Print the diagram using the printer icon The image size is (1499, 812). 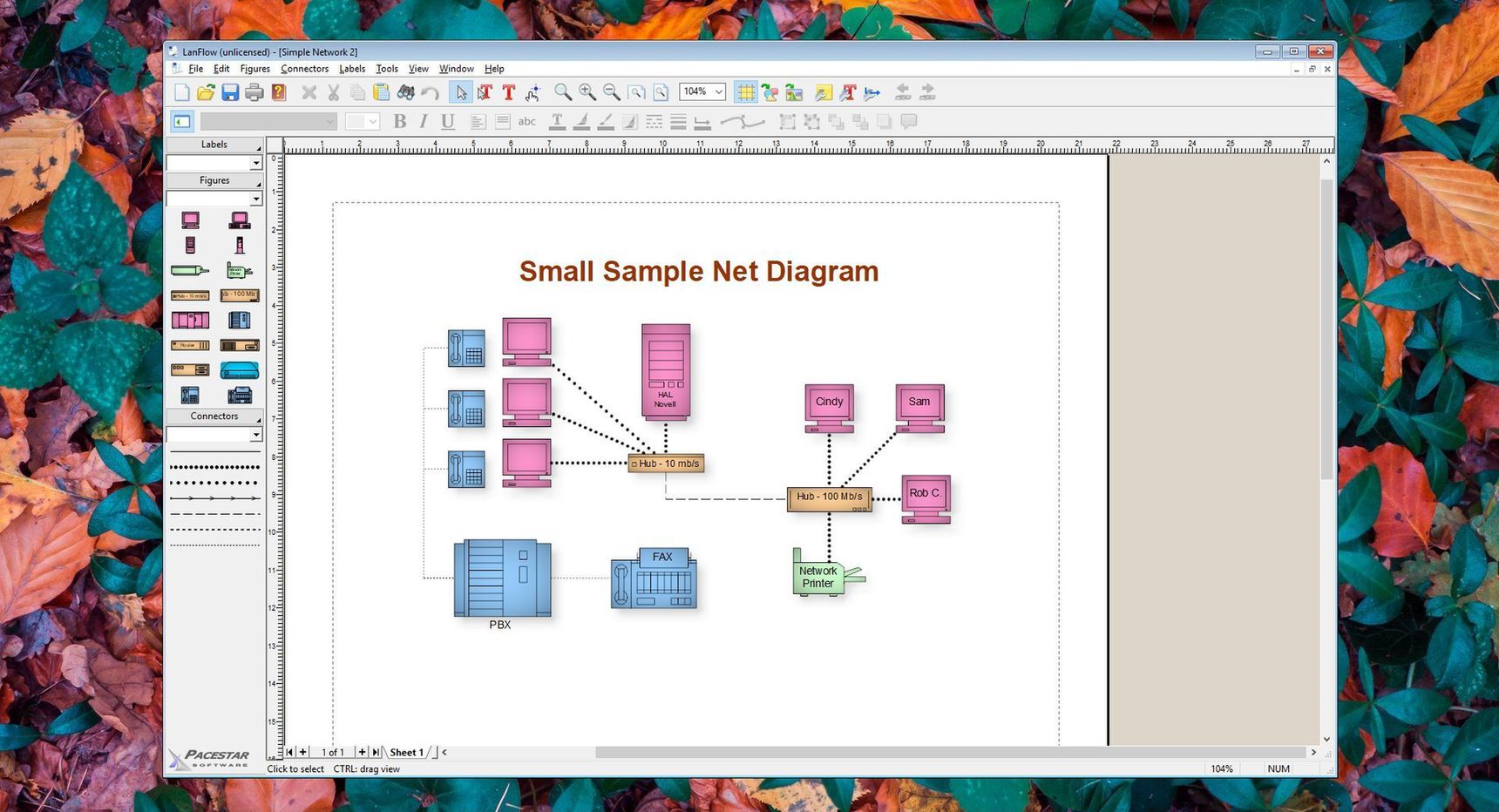point(254,92)
